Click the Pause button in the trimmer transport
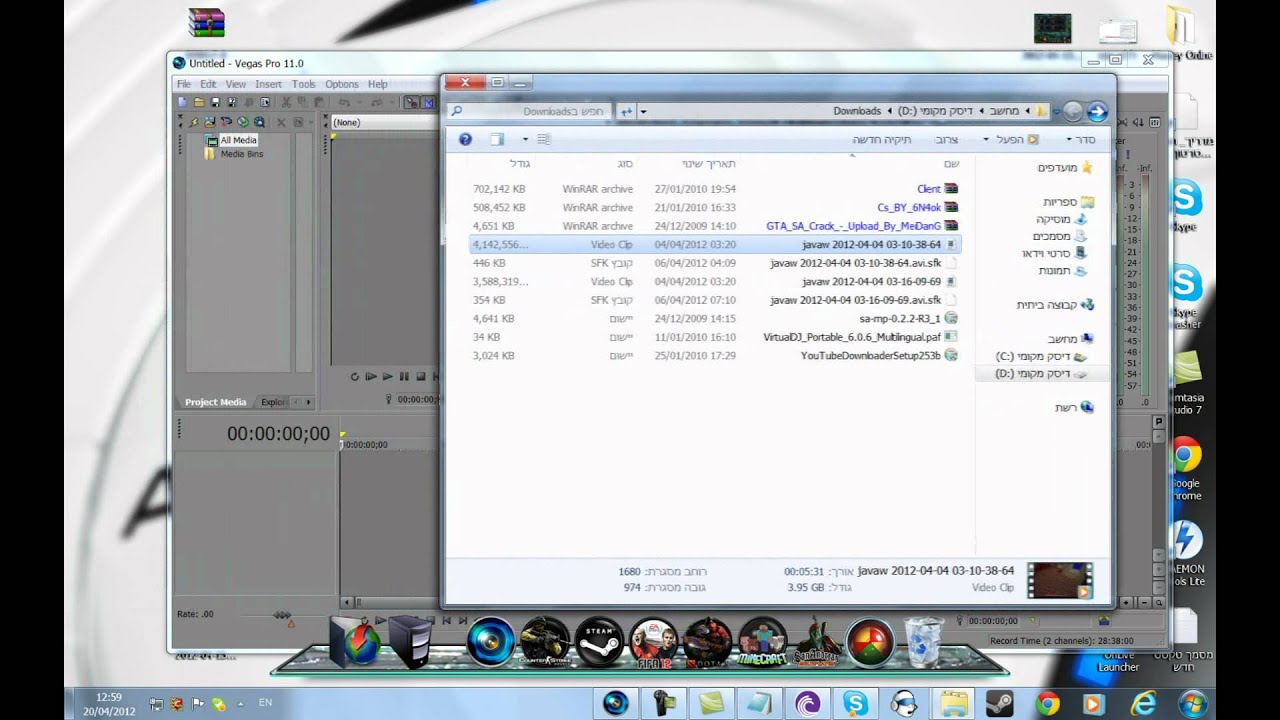This screenshot has height=720, width=1280. tap(404, 377)
